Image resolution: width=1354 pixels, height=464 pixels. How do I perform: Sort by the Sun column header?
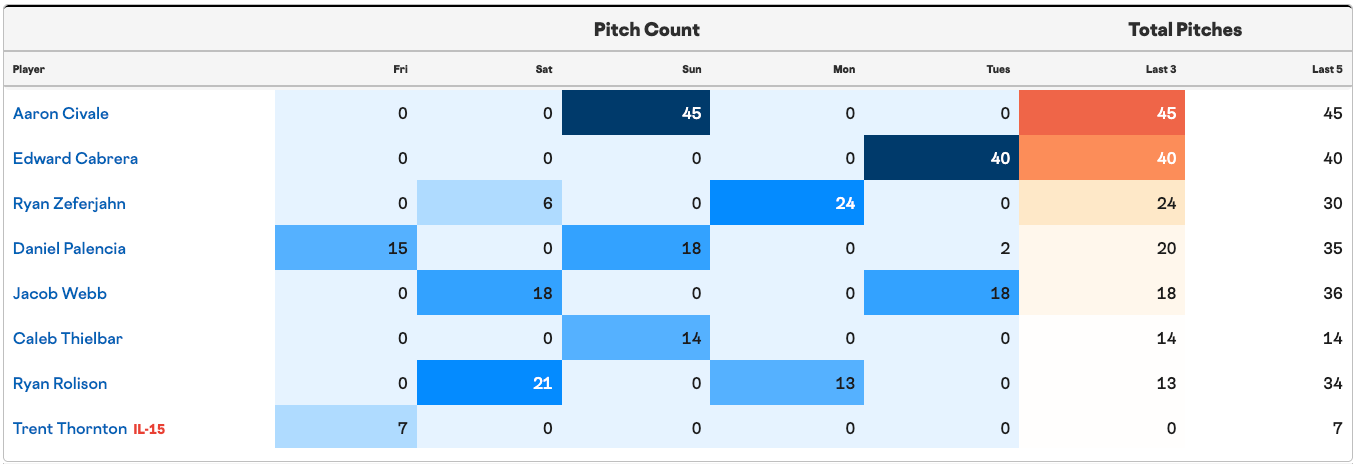pyautogui.click(x=692, y=69)
